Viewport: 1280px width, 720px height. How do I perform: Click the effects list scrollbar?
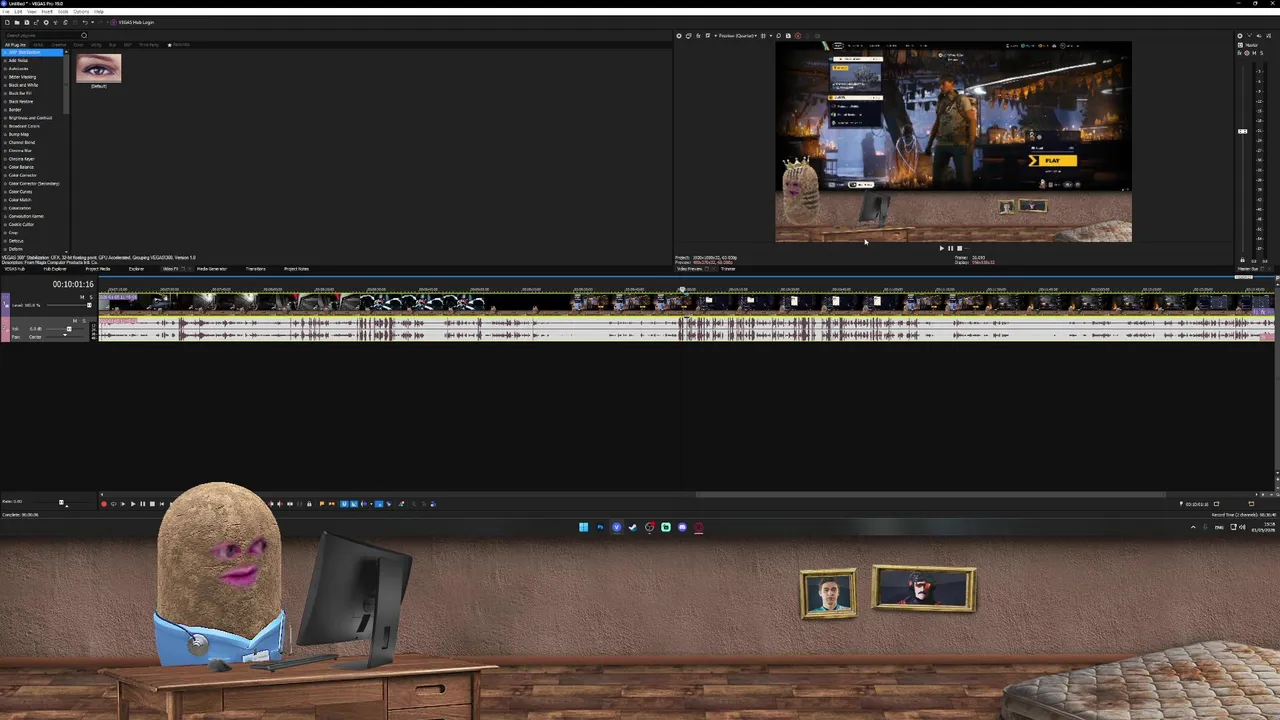(66, 84)
